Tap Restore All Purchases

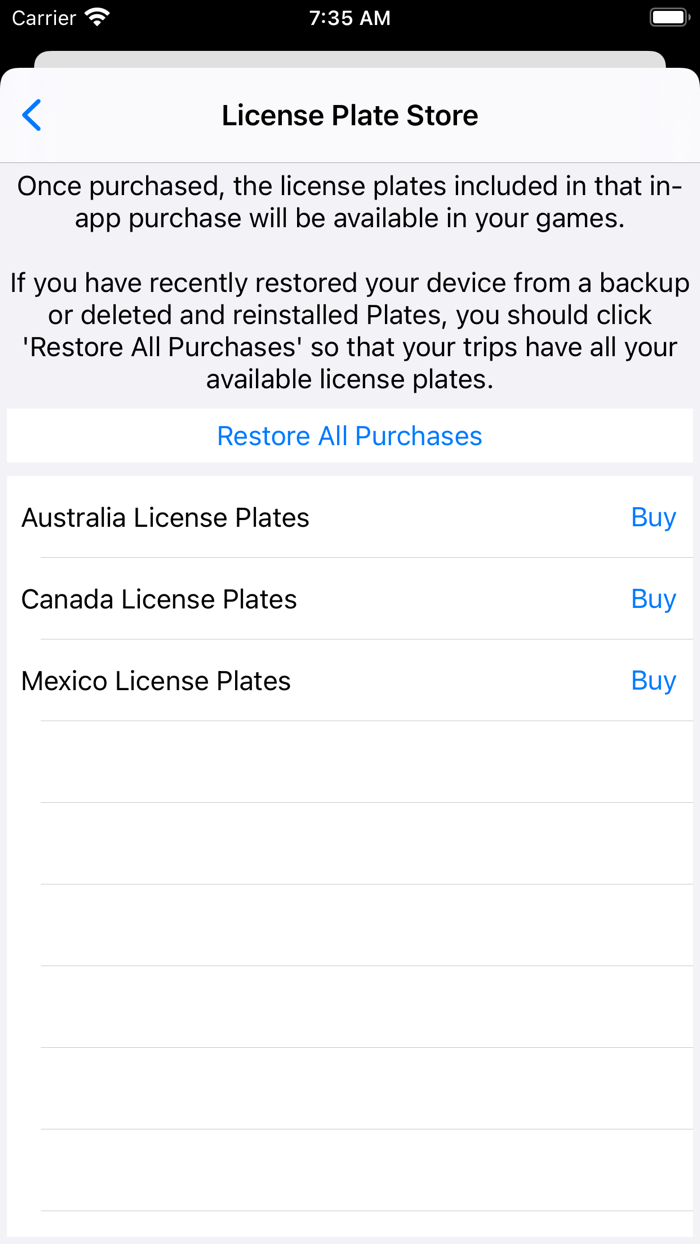click(x=349, y=436)
